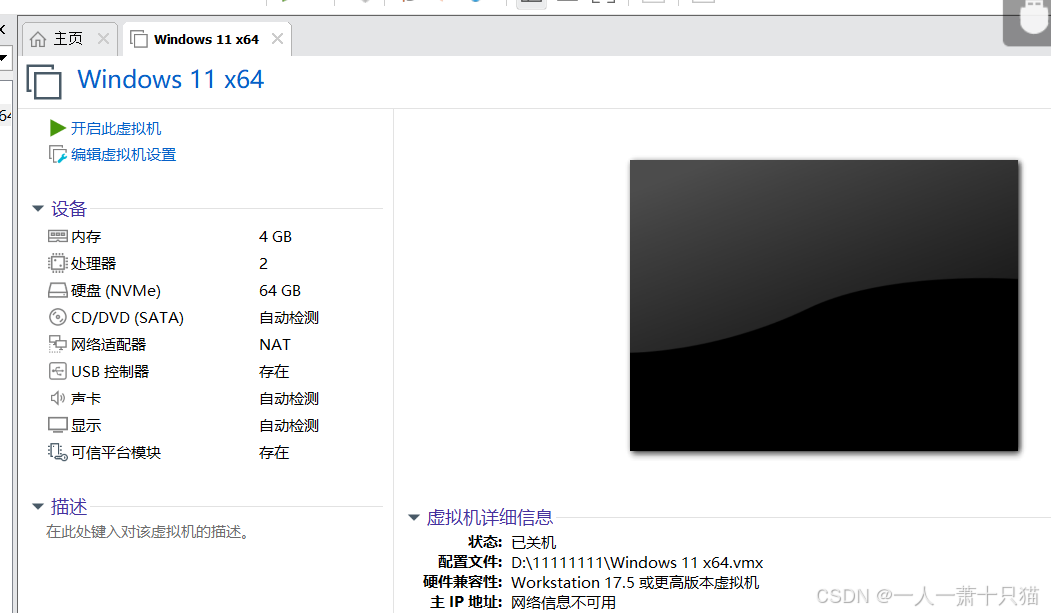This screenshot has width=1051, height=613.
Task: Close the Windows 11 x64 tab
Action: point(277,39)
